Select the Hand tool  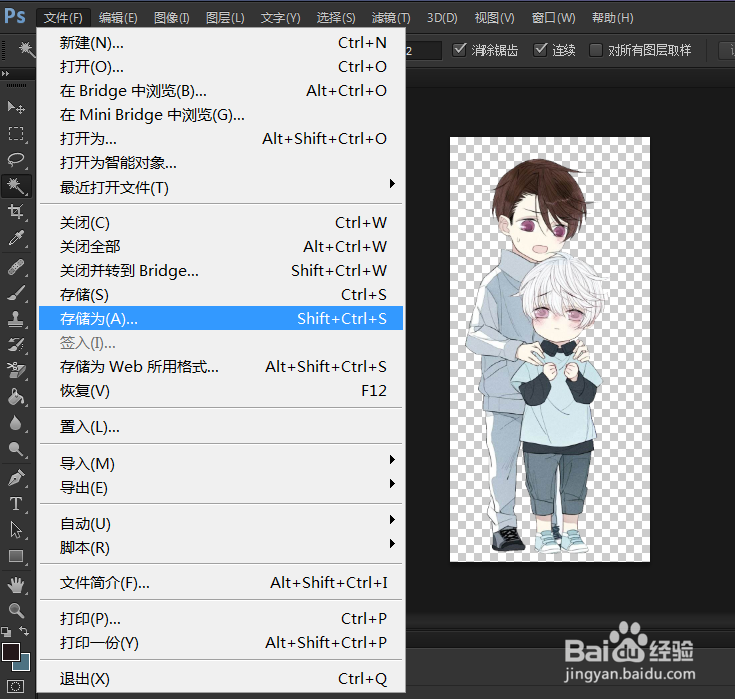pos(16,585)
